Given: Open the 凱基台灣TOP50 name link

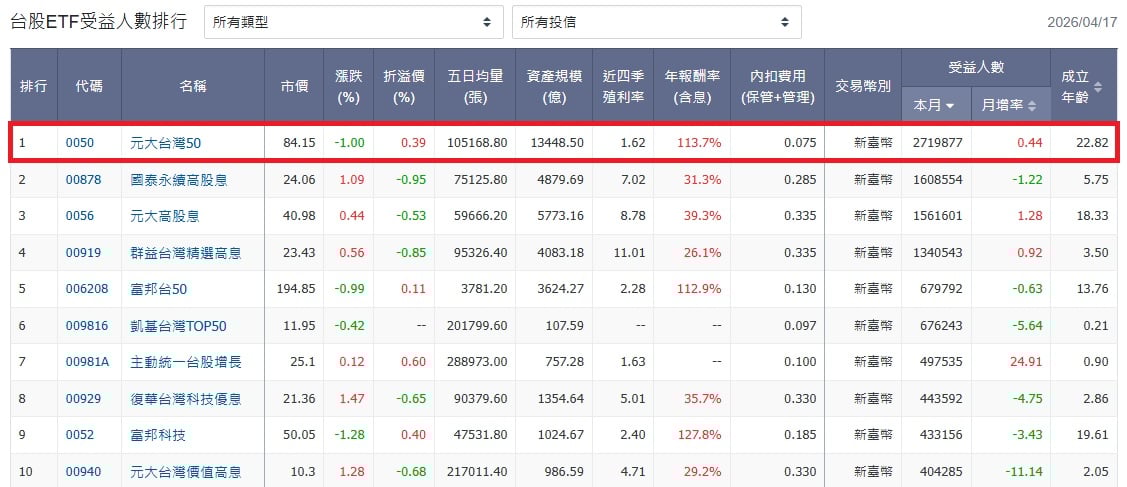Looking at the screenshot, I should point(179,326).
